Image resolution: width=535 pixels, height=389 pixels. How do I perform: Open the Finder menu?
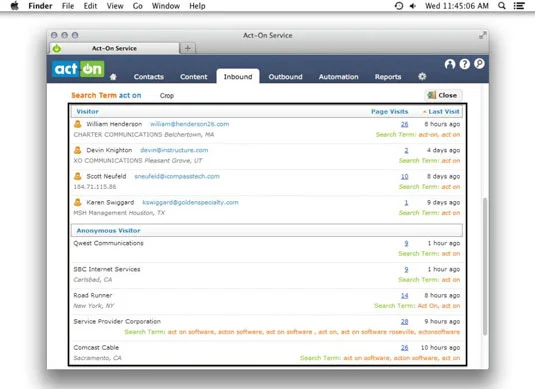[40, 6]
